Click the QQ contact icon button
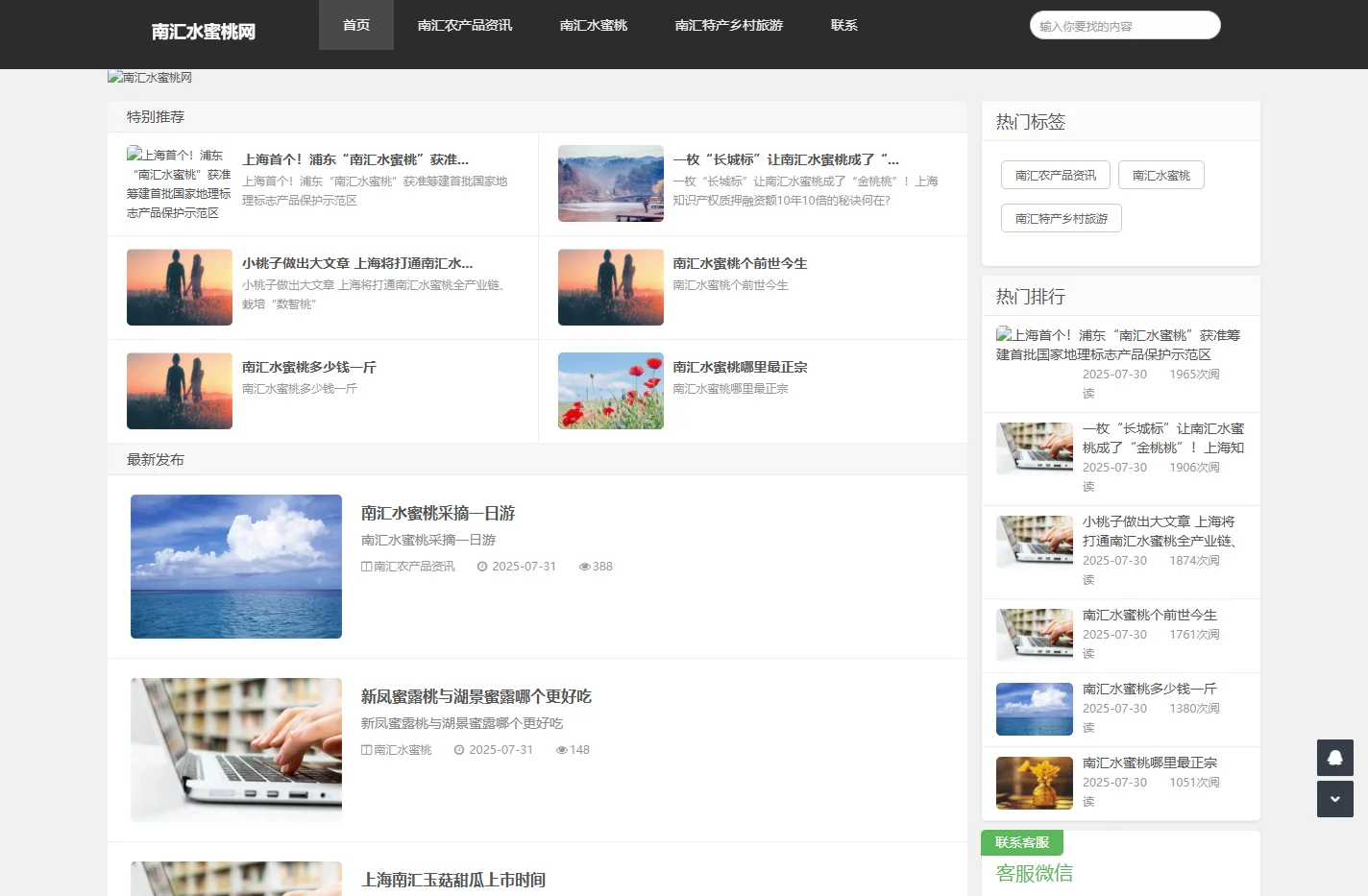 point(1334,758)
